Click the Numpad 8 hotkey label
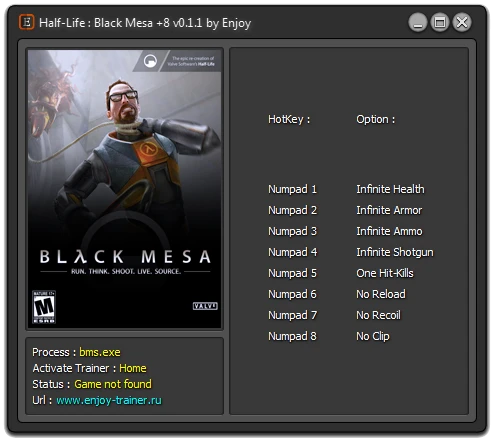This screenshot has height=442, width=494. 292,336
